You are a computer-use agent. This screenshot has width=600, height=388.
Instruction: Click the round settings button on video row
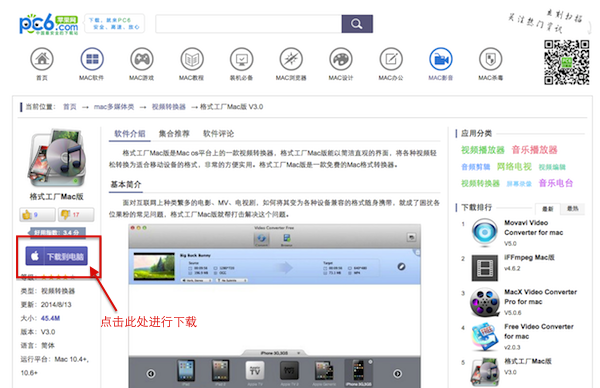[401, 267]
